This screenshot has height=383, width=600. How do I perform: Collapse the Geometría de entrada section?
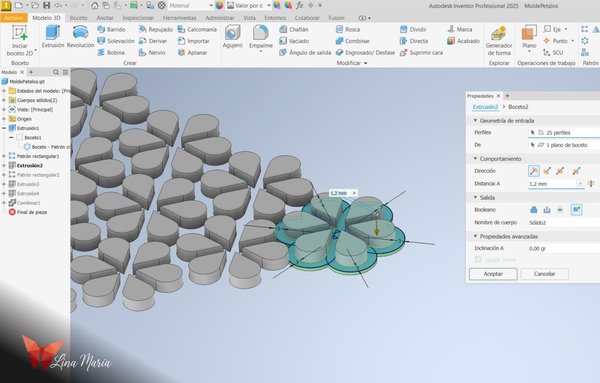point(475,121)
